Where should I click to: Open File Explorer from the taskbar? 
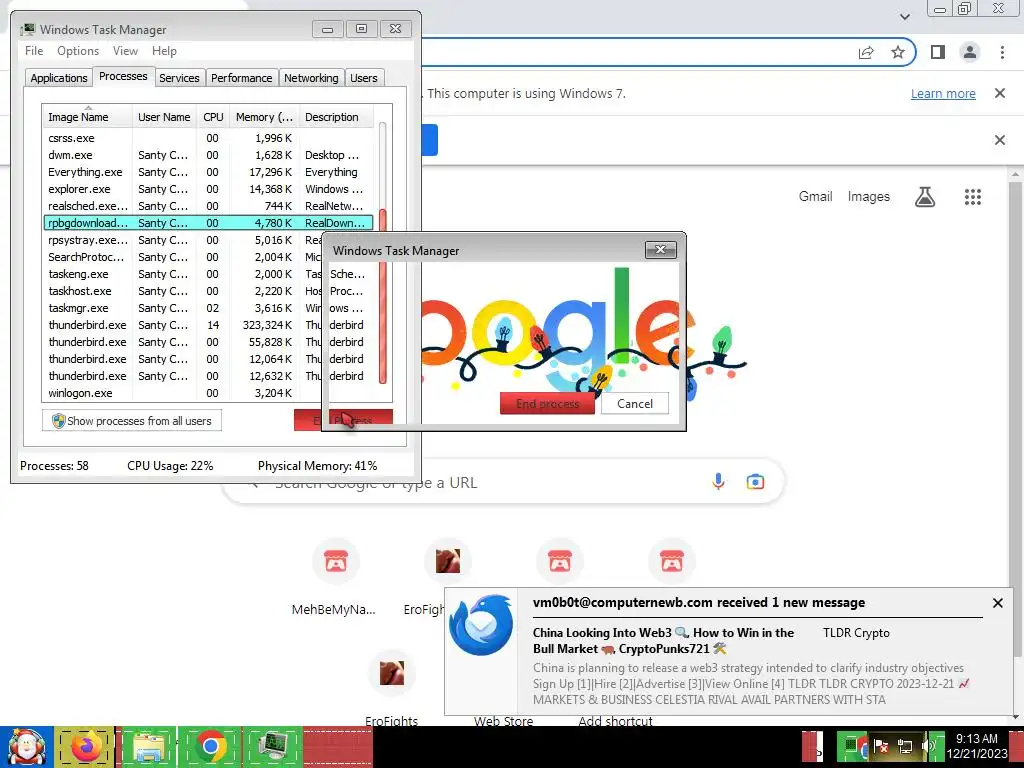(x=148, y=747)
